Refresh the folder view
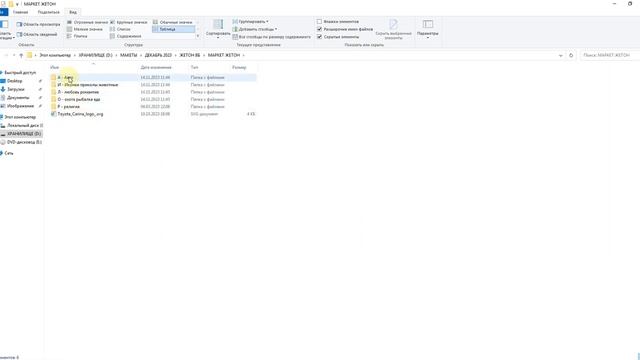 pos(571,56)
